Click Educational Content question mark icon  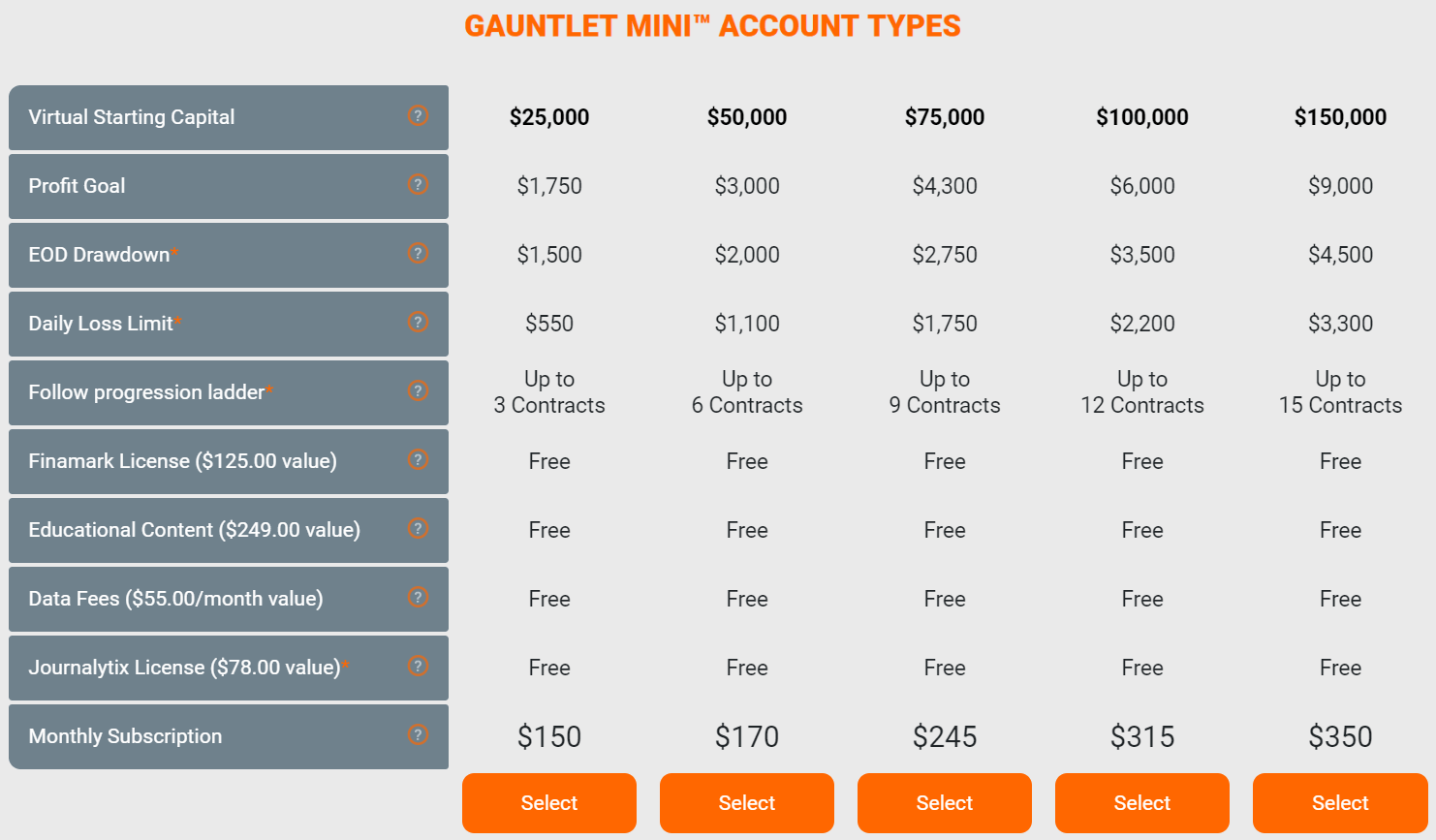click(x=418, y=528)
